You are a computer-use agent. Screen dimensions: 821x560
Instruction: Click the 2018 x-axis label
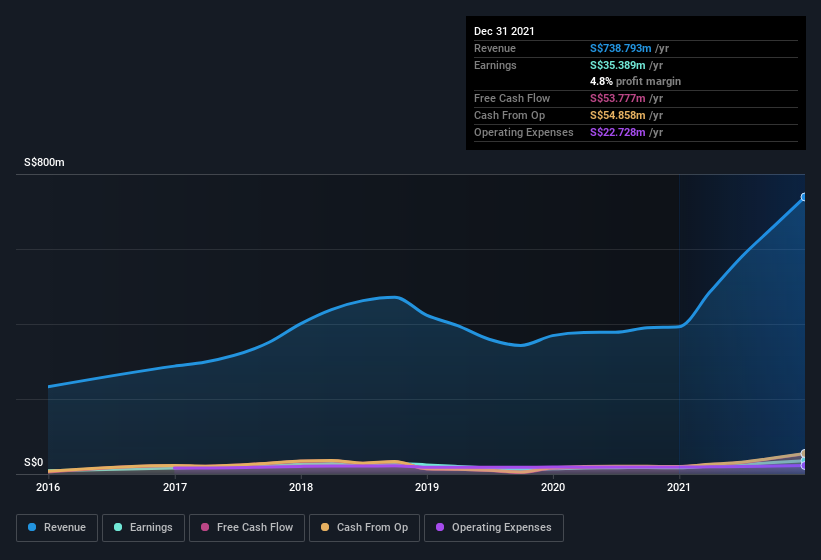click(x=301, y=487)
